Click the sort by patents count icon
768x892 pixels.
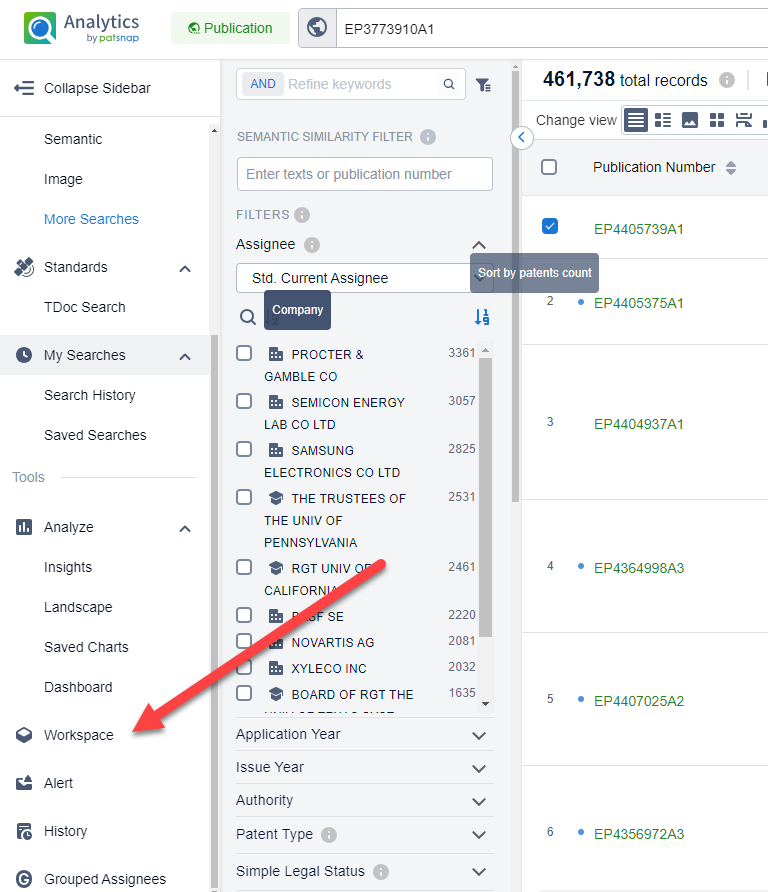pyautogui.click(x=483, y=317)
